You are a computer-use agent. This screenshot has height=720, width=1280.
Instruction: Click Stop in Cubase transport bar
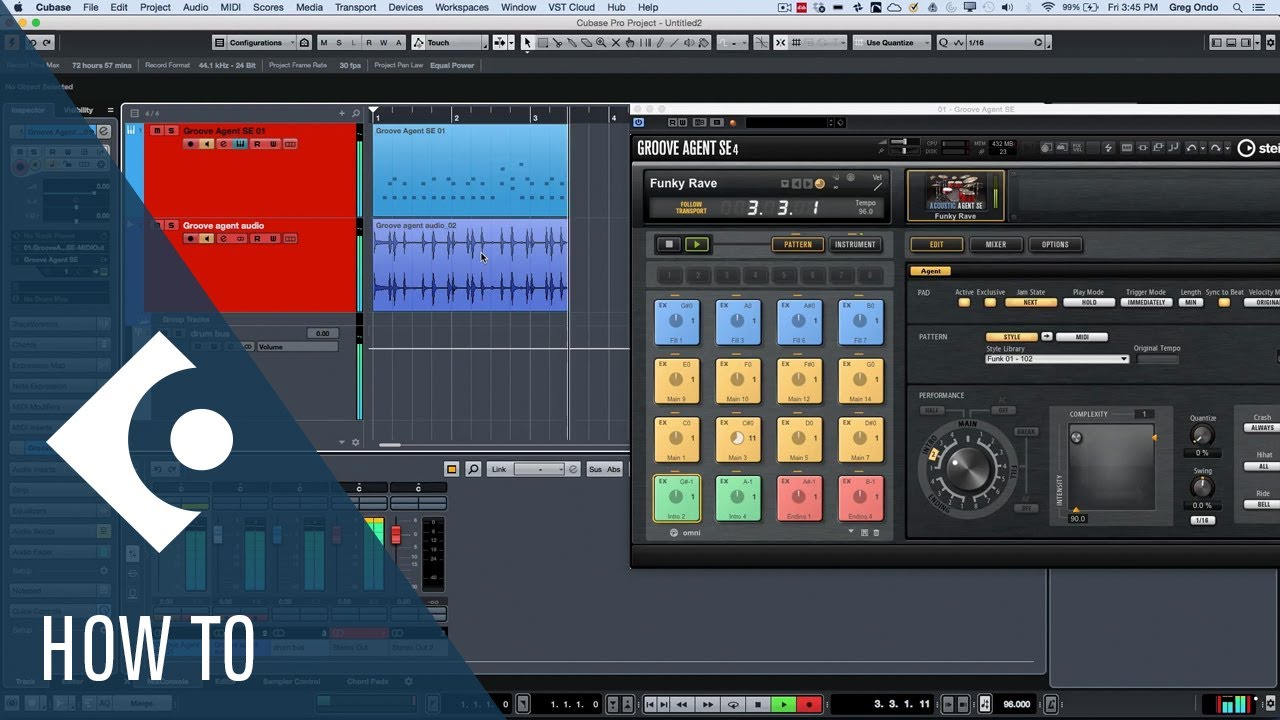pos(759,705)
